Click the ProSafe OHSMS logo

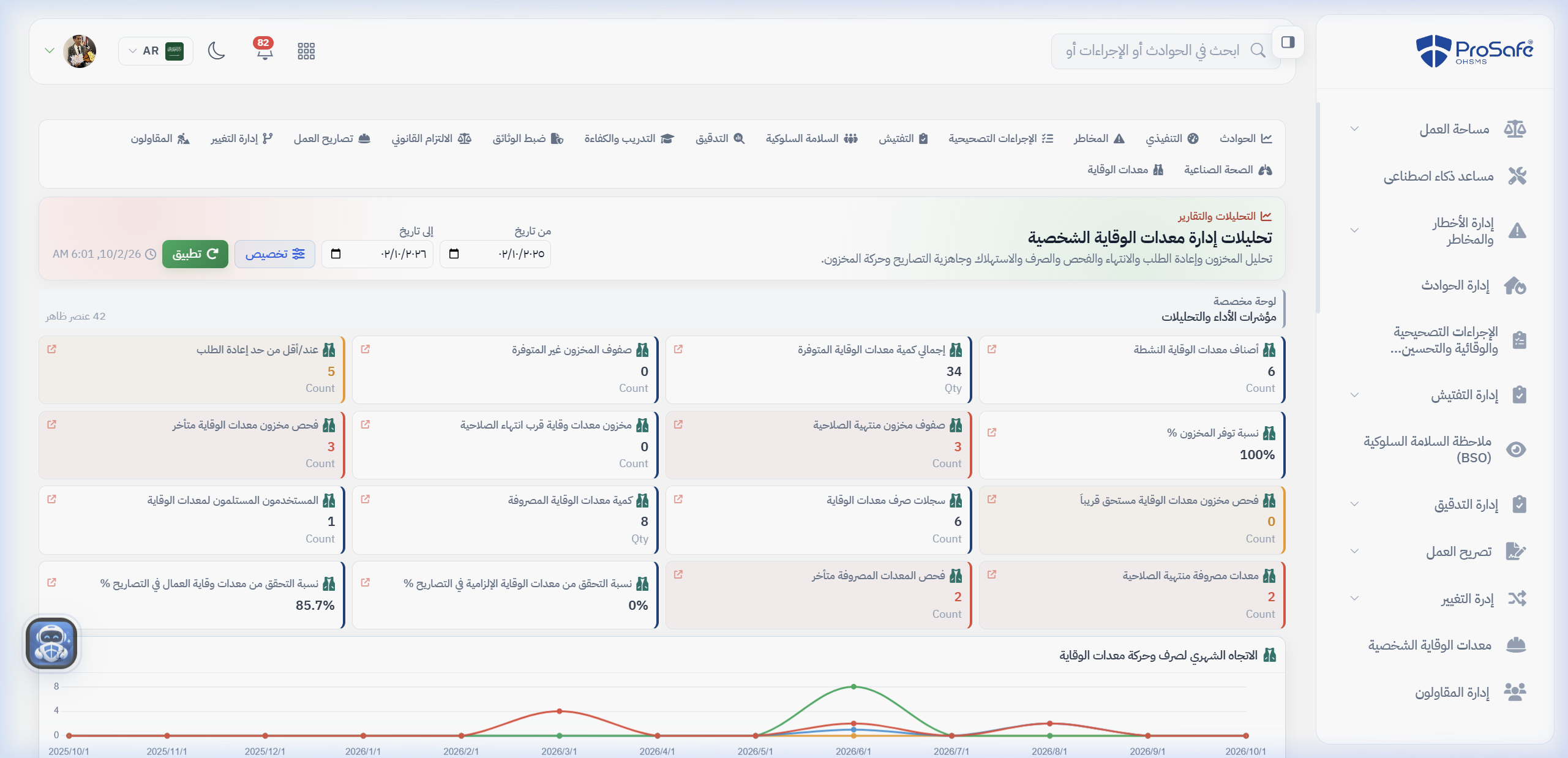click(x=1474, y=50)
